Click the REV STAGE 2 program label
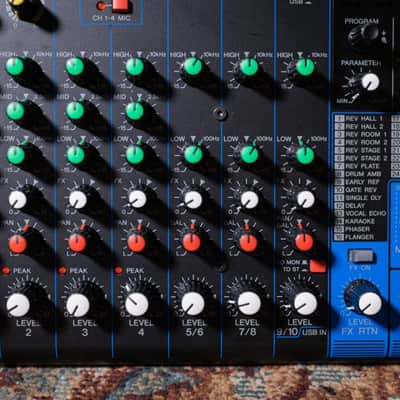The height and width of the screenshot is (400, 400). pyautogui.click(x=366, y=158)
